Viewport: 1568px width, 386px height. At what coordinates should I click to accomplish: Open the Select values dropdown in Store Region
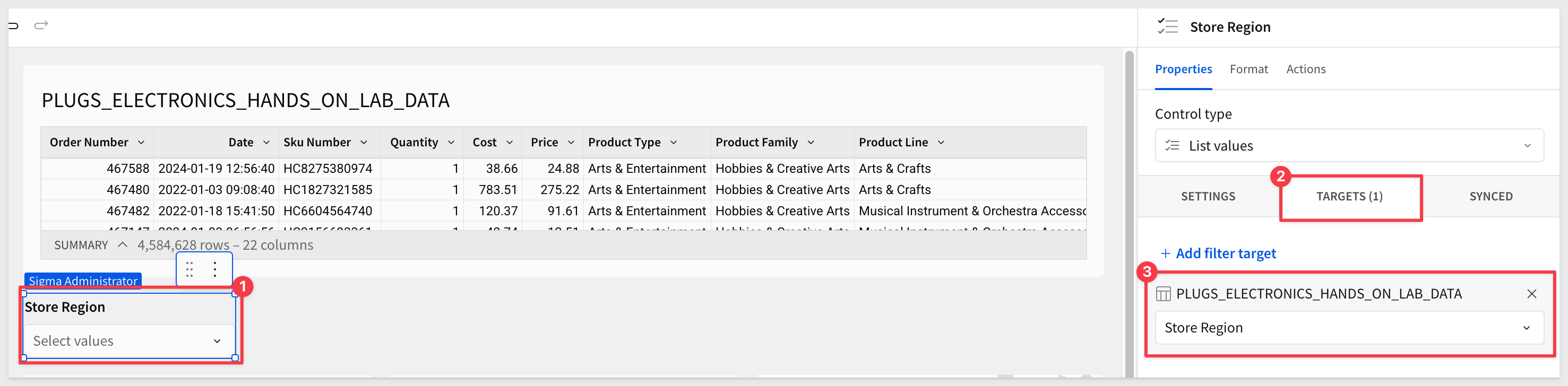[128, 341]
